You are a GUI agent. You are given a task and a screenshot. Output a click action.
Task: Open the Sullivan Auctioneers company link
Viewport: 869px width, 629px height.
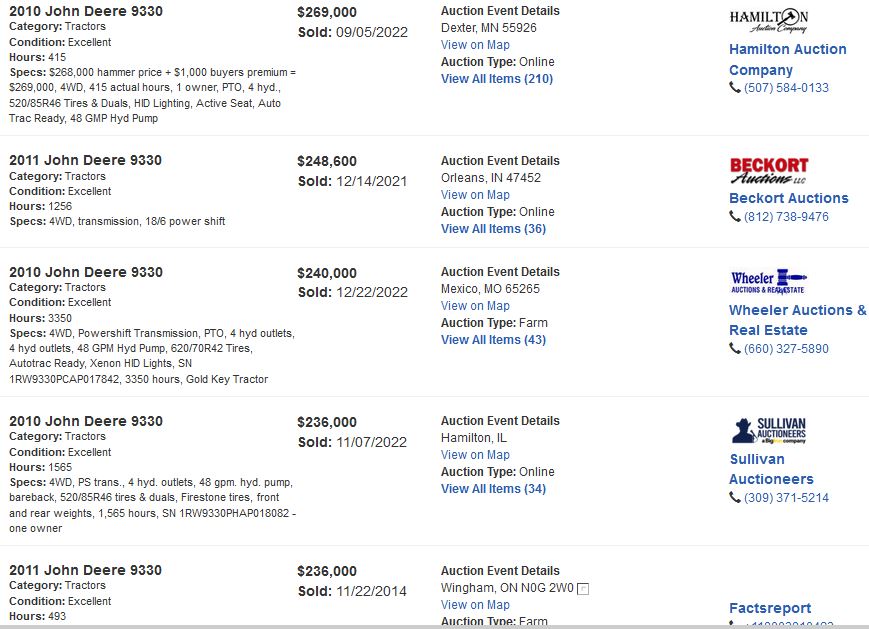tap(771, 469)
